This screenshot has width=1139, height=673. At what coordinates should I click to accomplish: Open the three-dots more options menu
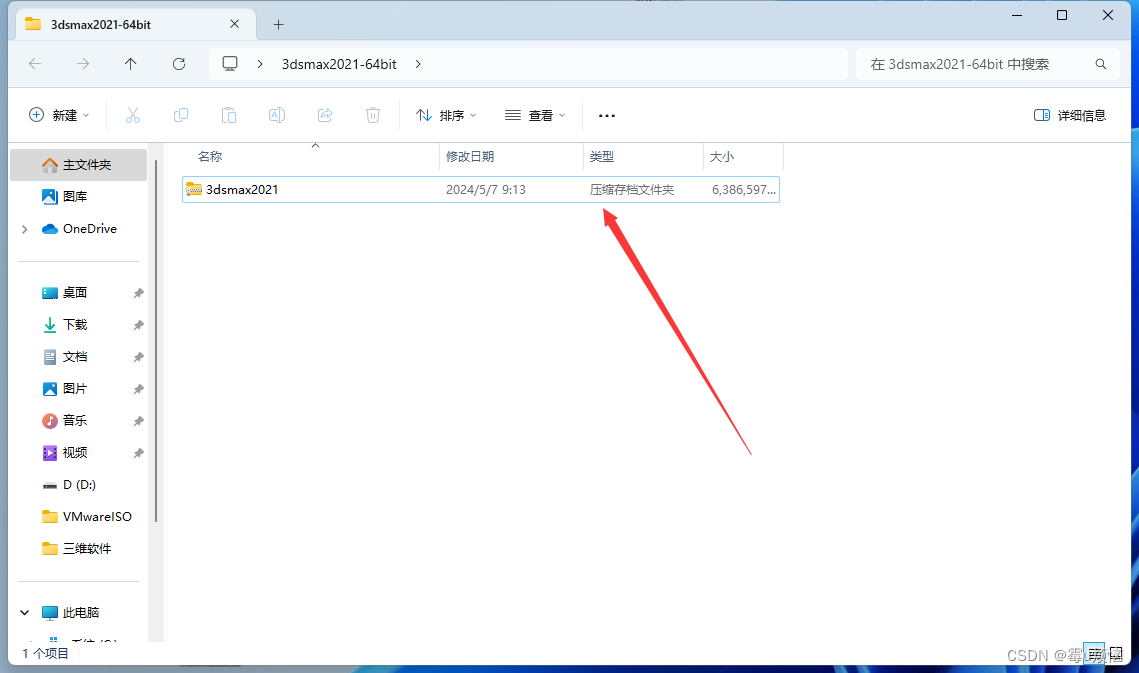607,116
